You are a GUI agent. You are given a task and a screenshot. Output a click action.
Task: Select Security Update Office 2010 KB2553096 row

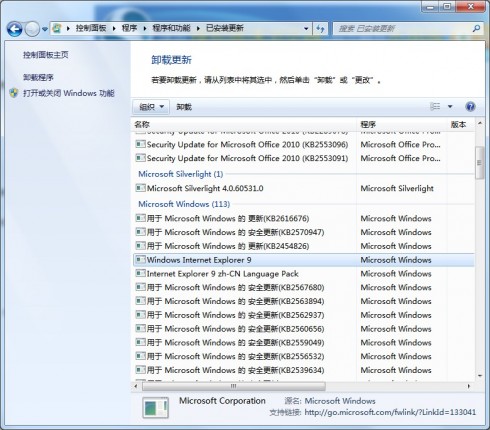click(x=303, y=144)
